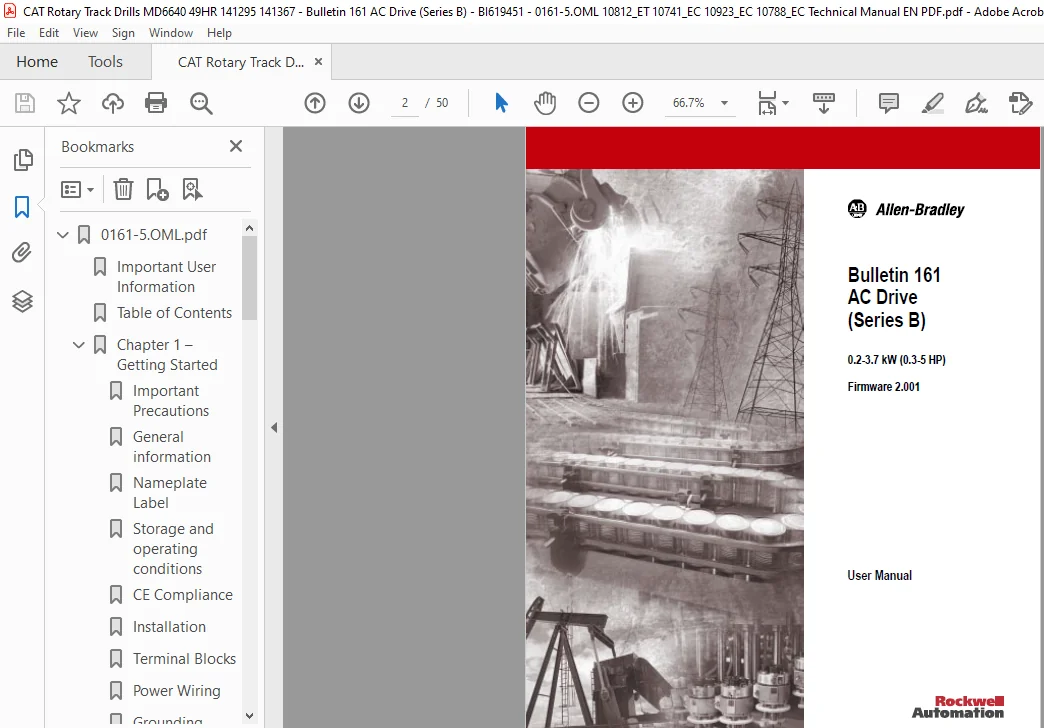This screenshot has width=1044, height=728.
Task: Toggle the Bookmarks side panel icon
Action: tap(22, 207)
